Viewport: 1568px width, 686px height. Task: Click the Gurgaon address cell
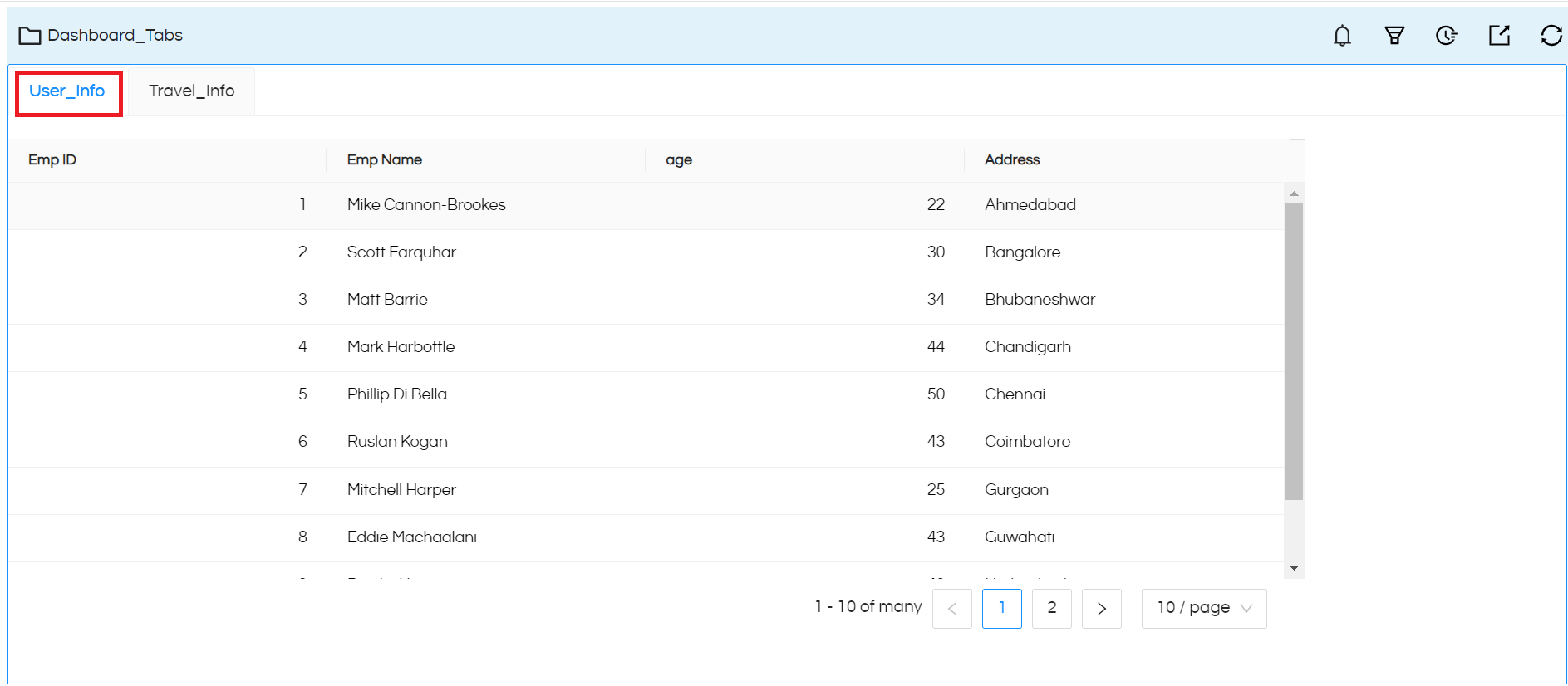tap(1124, 490)
